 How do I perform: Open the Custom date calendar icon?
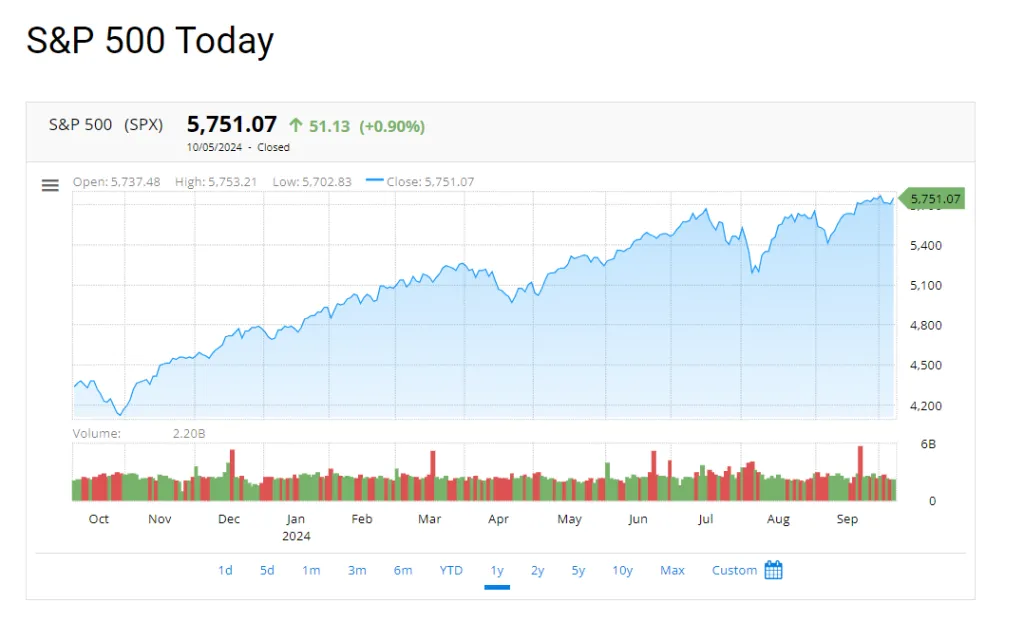[x=773, y=570]
